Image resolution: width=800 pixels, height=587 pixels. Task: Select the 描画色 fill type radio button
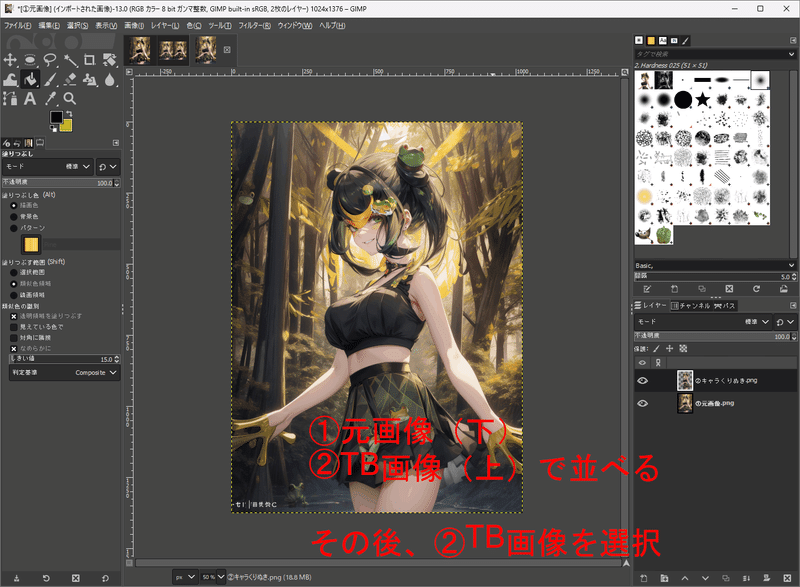14,206
